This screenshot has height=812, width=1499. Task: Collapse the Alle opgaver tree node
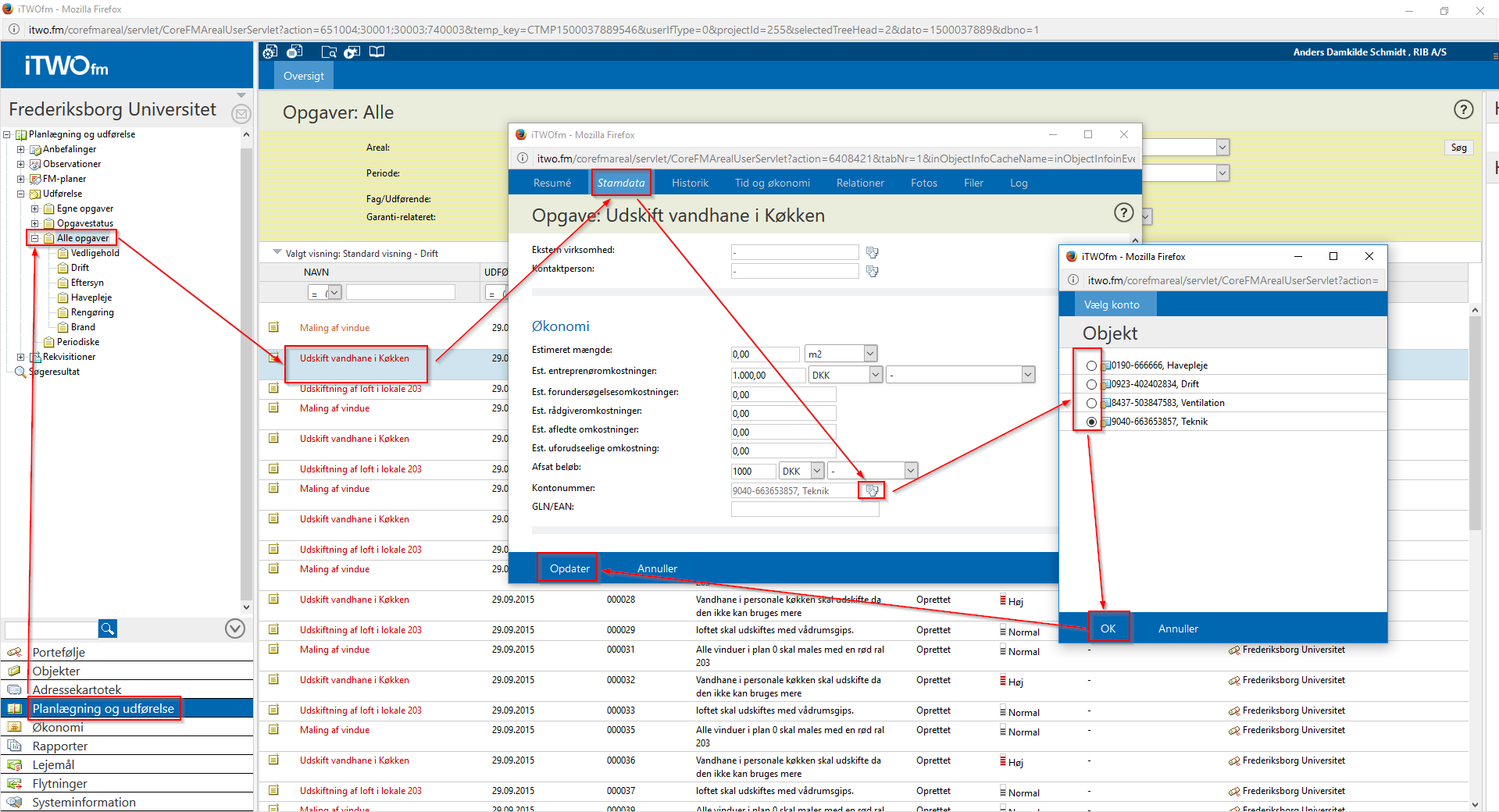pyautogui.click(x=35, y=238)
